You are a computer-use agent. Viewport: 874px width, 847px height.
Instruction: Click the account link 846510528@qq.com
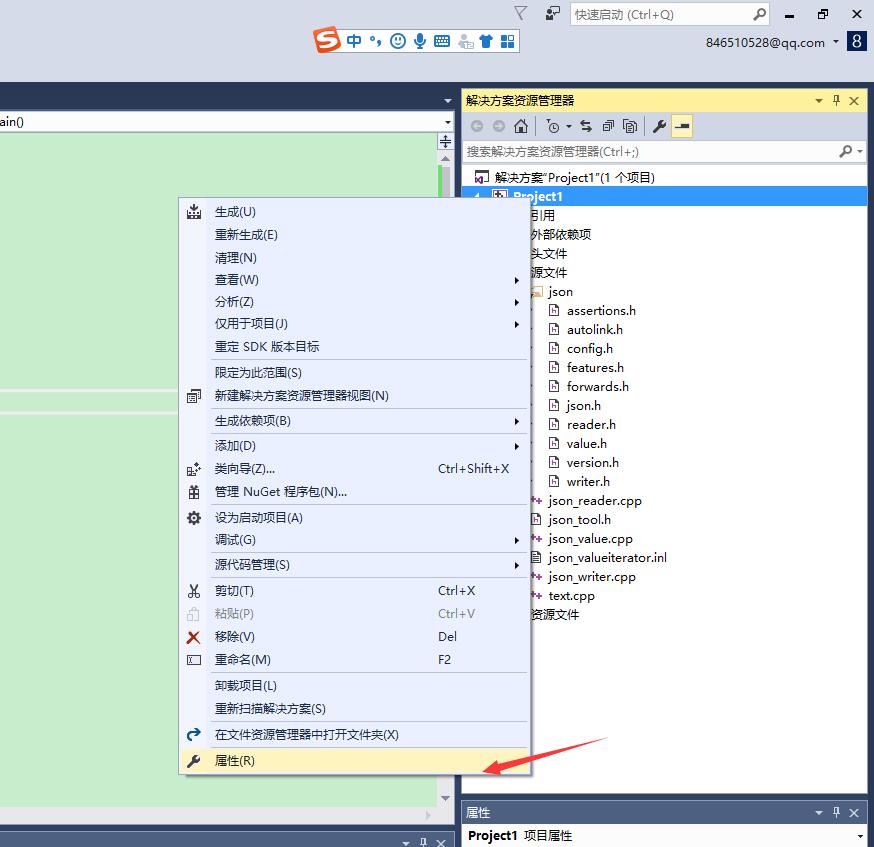(x=766, y=43)
